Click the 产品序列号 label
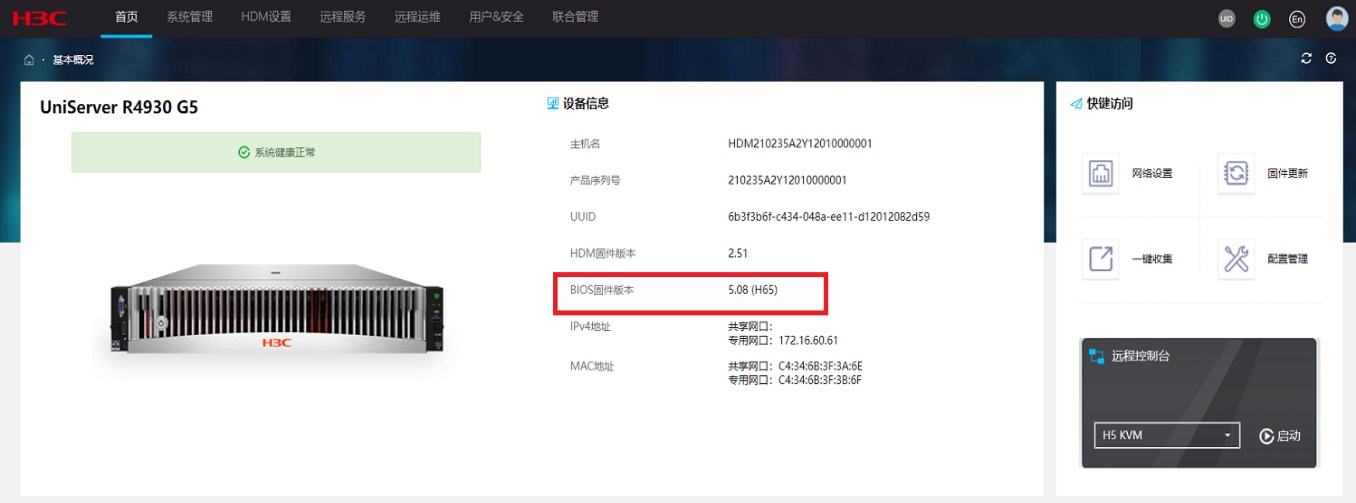Screen dimensions: 1356x503 595,180
